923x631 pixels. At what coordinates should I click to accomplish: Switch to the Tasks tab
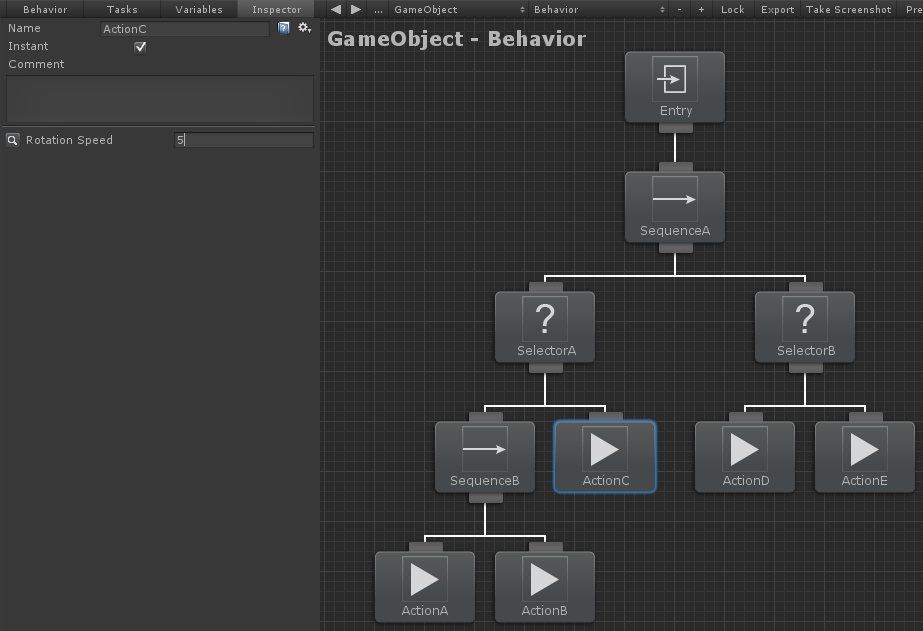click(x=122, y=9)
